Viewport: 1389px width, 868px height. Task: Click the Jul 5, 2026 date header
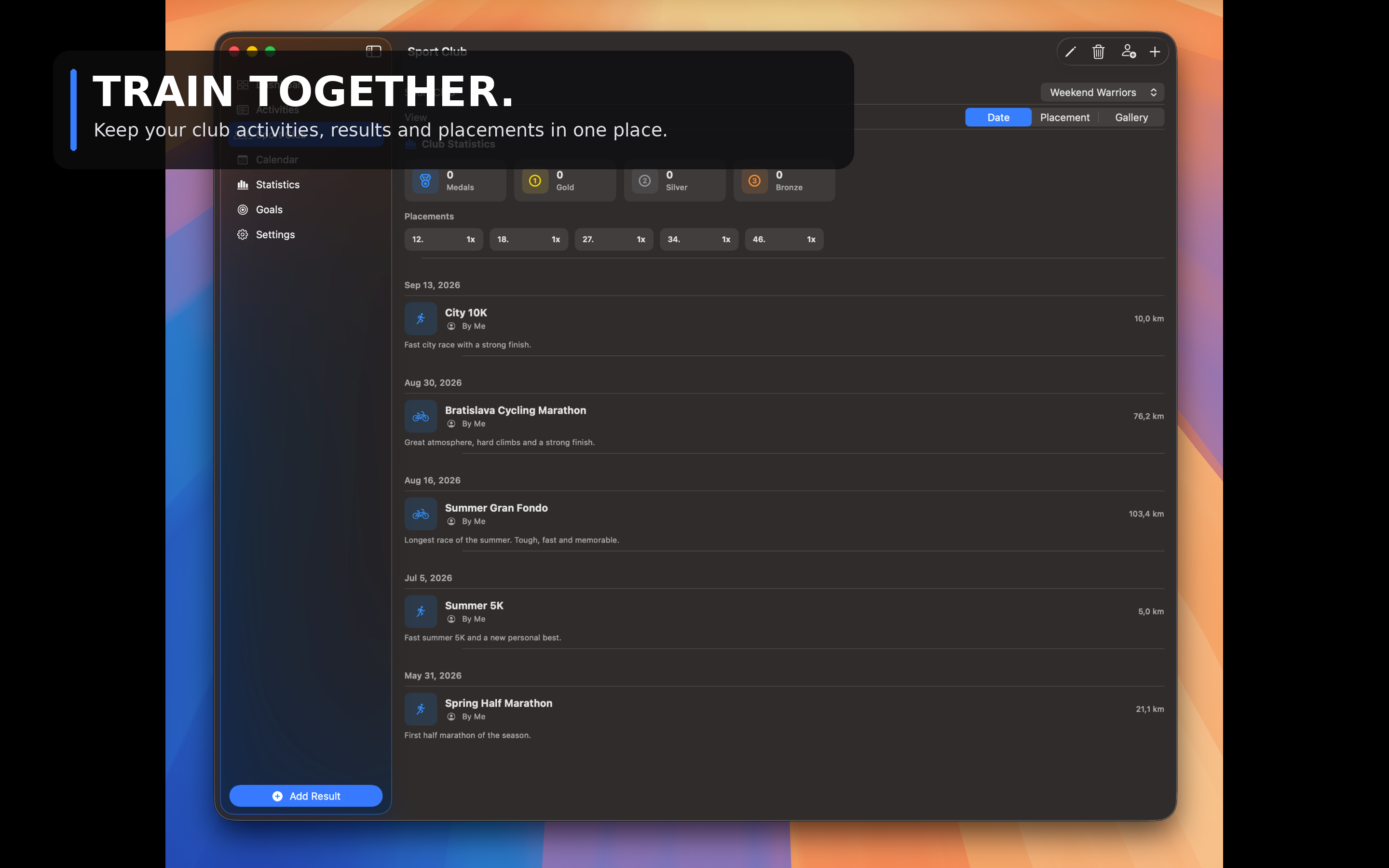click(428, 578)
